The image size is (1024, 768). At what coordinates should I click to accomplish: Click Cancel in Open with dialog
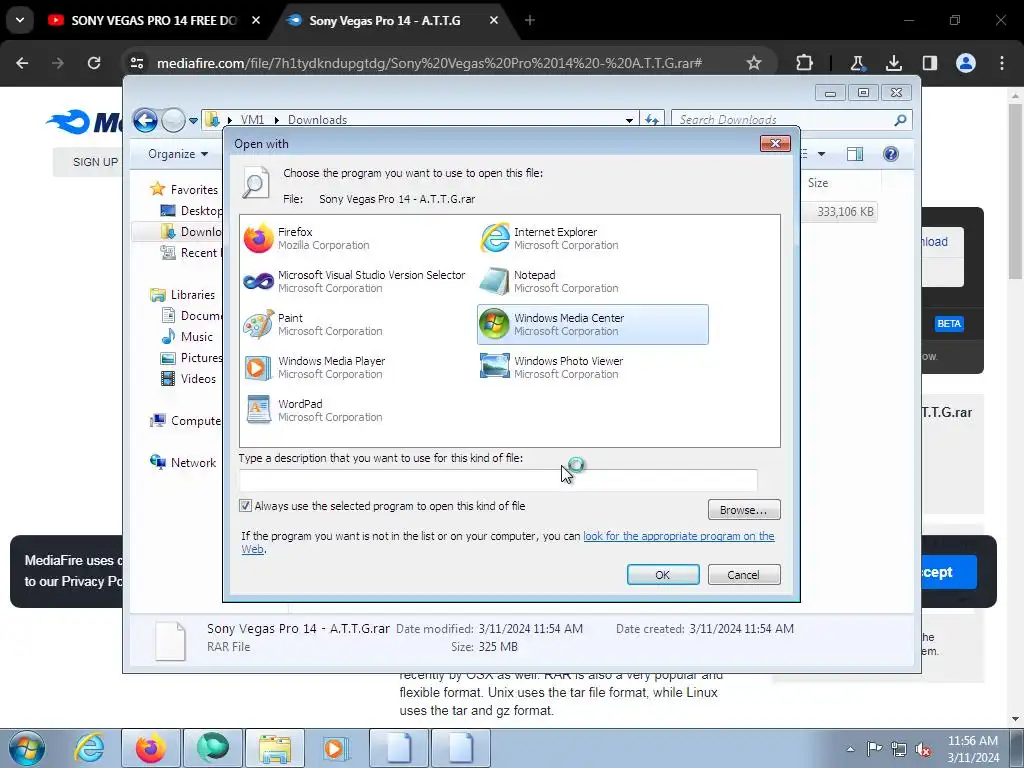point(744,575)
